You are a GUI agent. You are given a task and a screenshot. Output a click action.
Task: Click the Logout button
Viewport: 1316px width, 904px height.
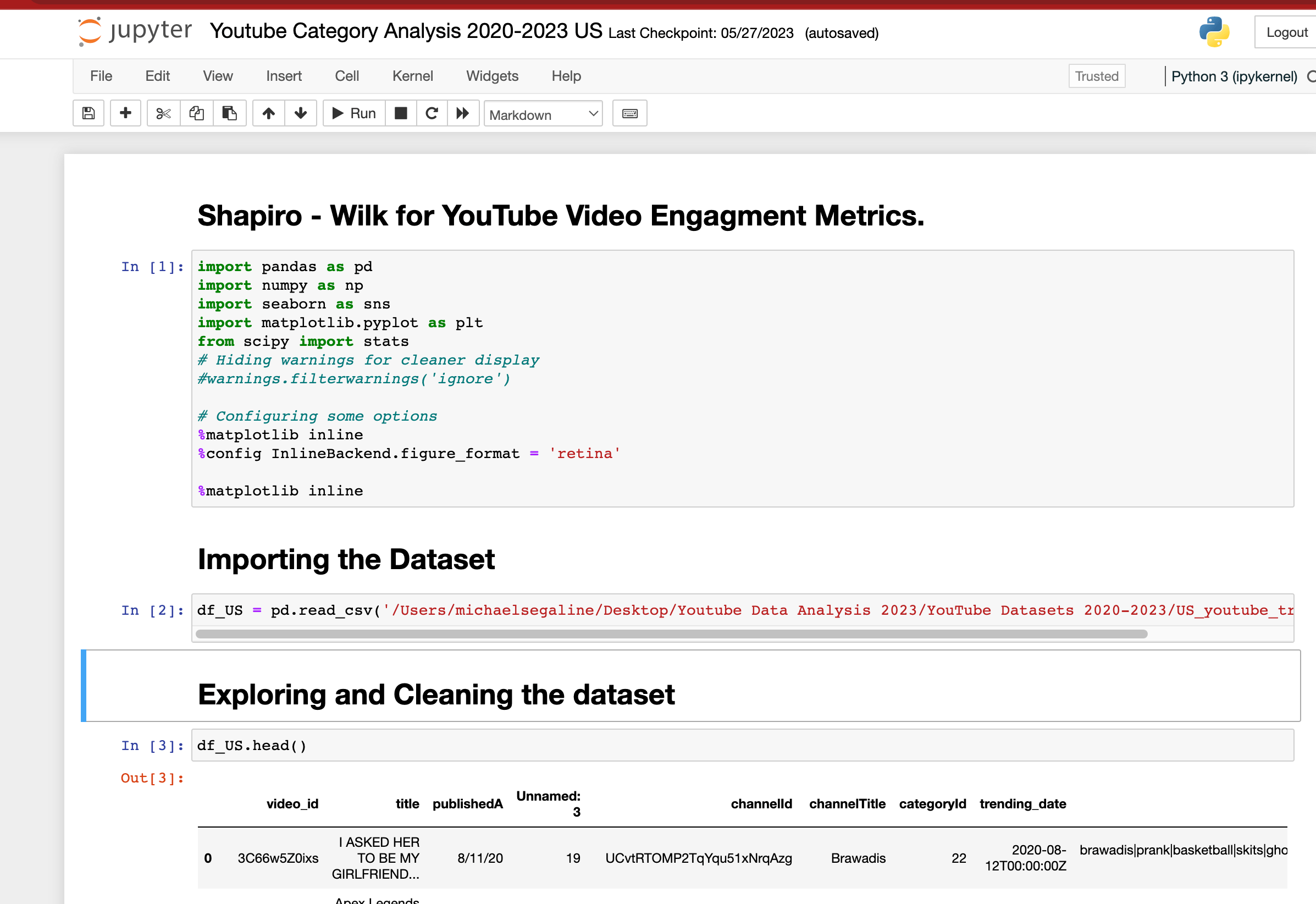1286,32
